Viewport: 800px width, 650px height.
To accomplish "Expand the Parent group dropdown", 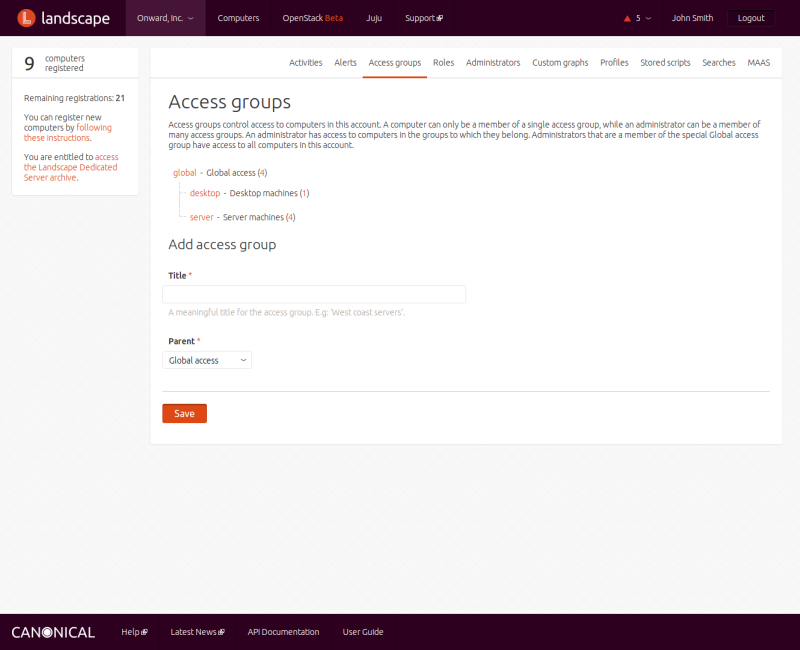I will [x=207, y=360].
